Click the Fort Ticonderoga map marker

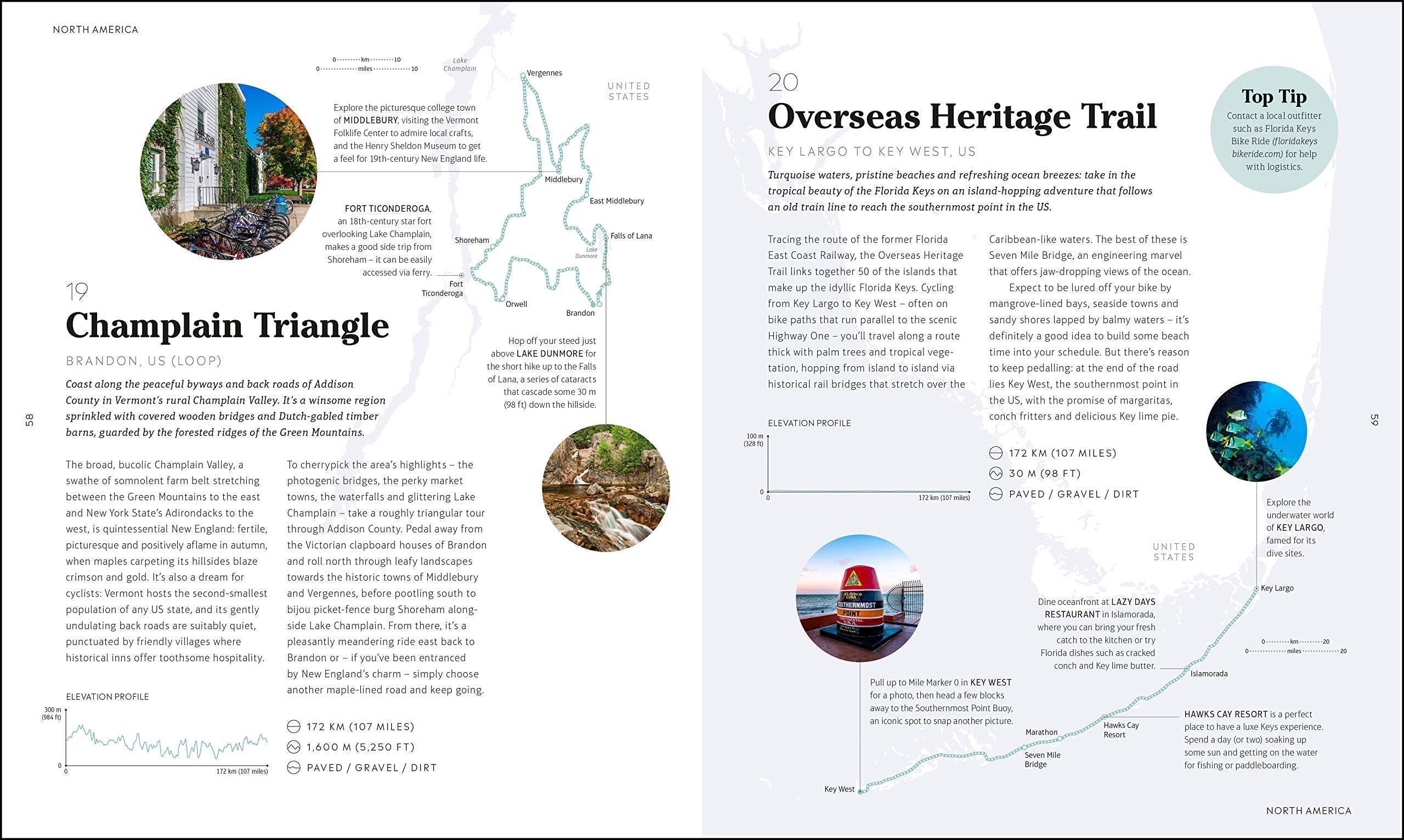[x=461, y=276]
